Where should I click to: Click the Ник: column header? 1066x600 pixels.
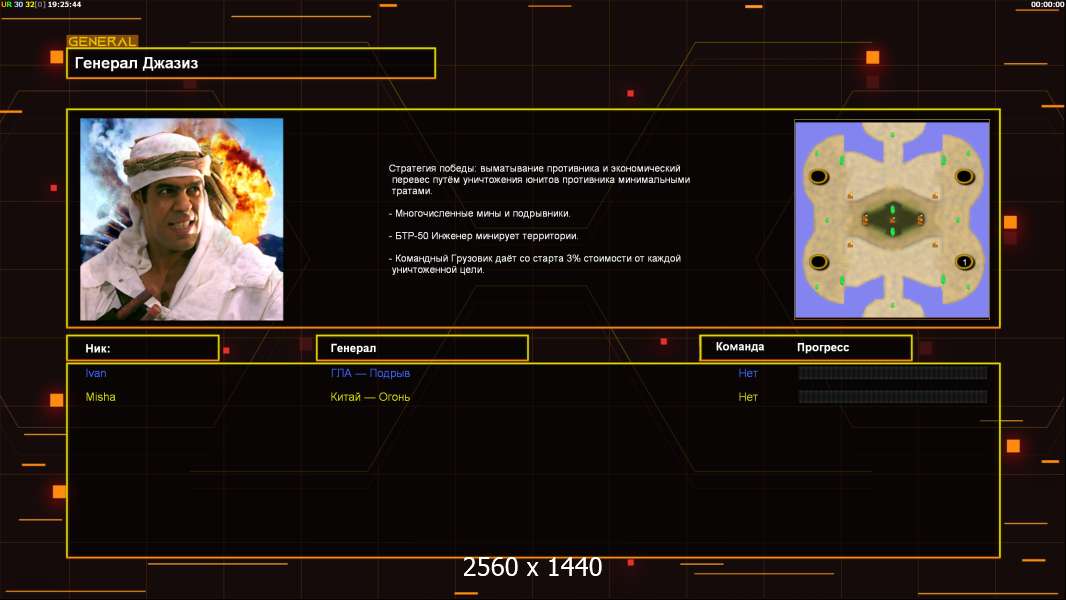(x=143, y=348)
